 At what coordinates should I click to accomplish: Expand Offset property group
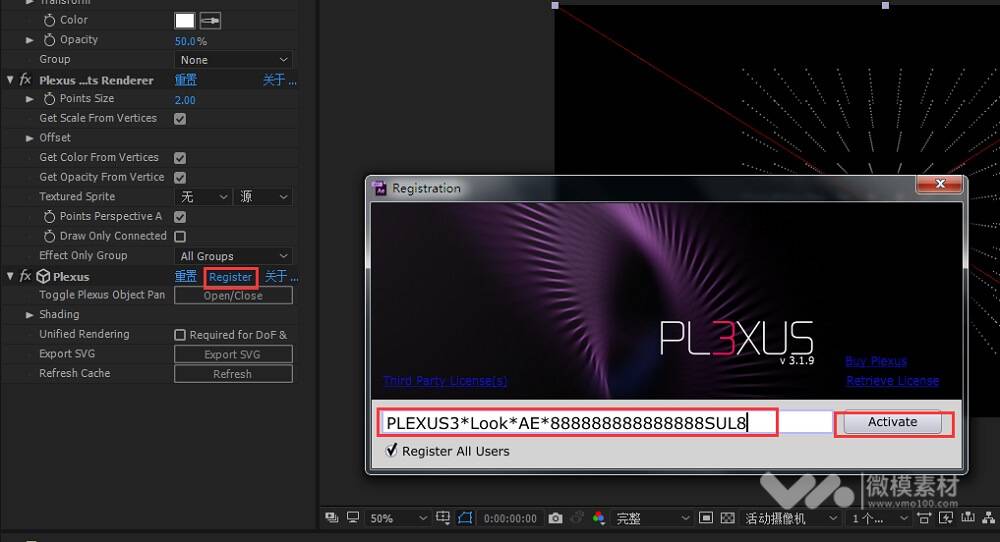point(29,138)
